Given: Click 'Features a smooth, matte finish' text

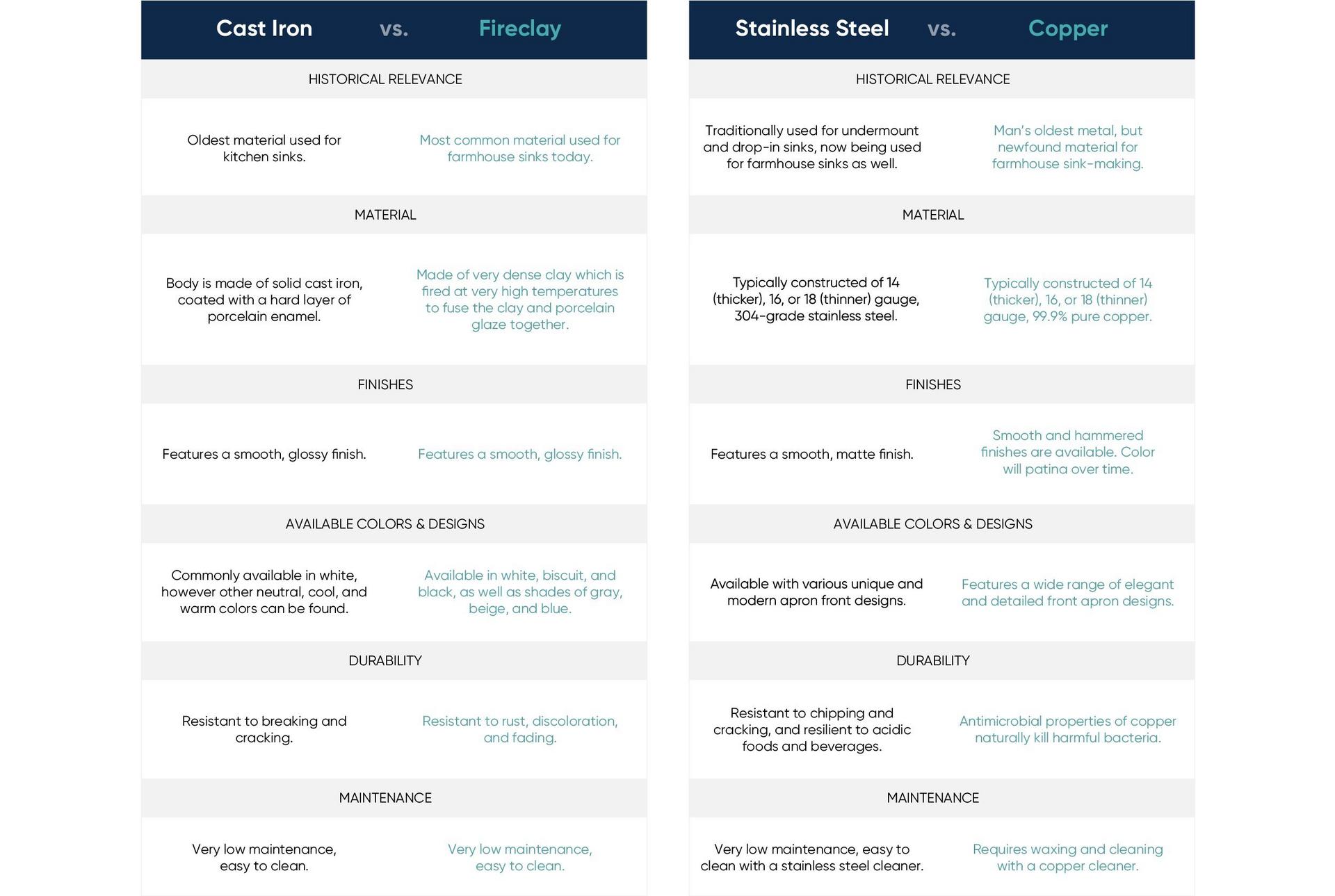Looking at the screenshot, I should [812, 454].
